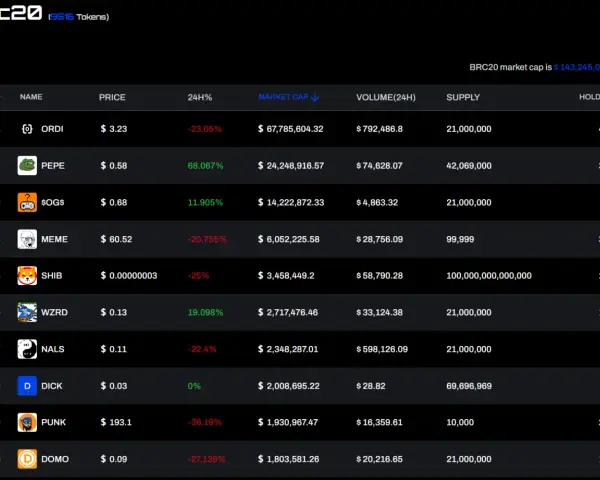Image resolution: width=600 pixels, height=480 pixels.
Task: Open the ORDI token name
Action: [x=52, y=129]
